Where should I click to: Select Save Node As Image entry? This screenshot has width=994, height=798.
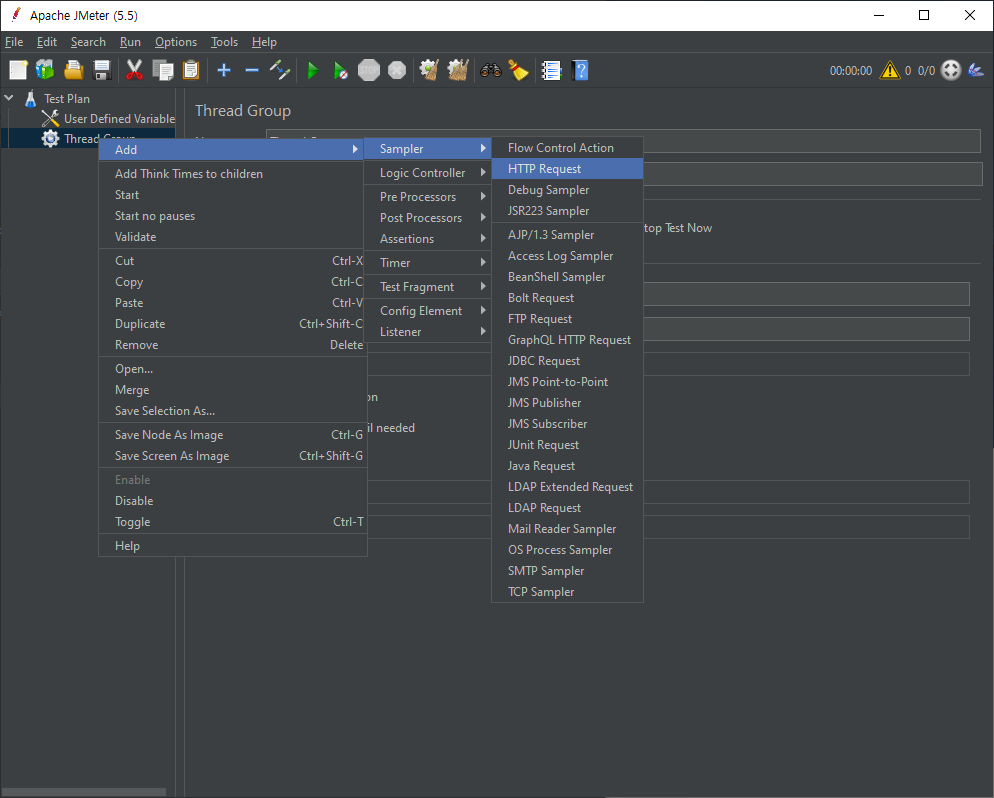point(233,435)
